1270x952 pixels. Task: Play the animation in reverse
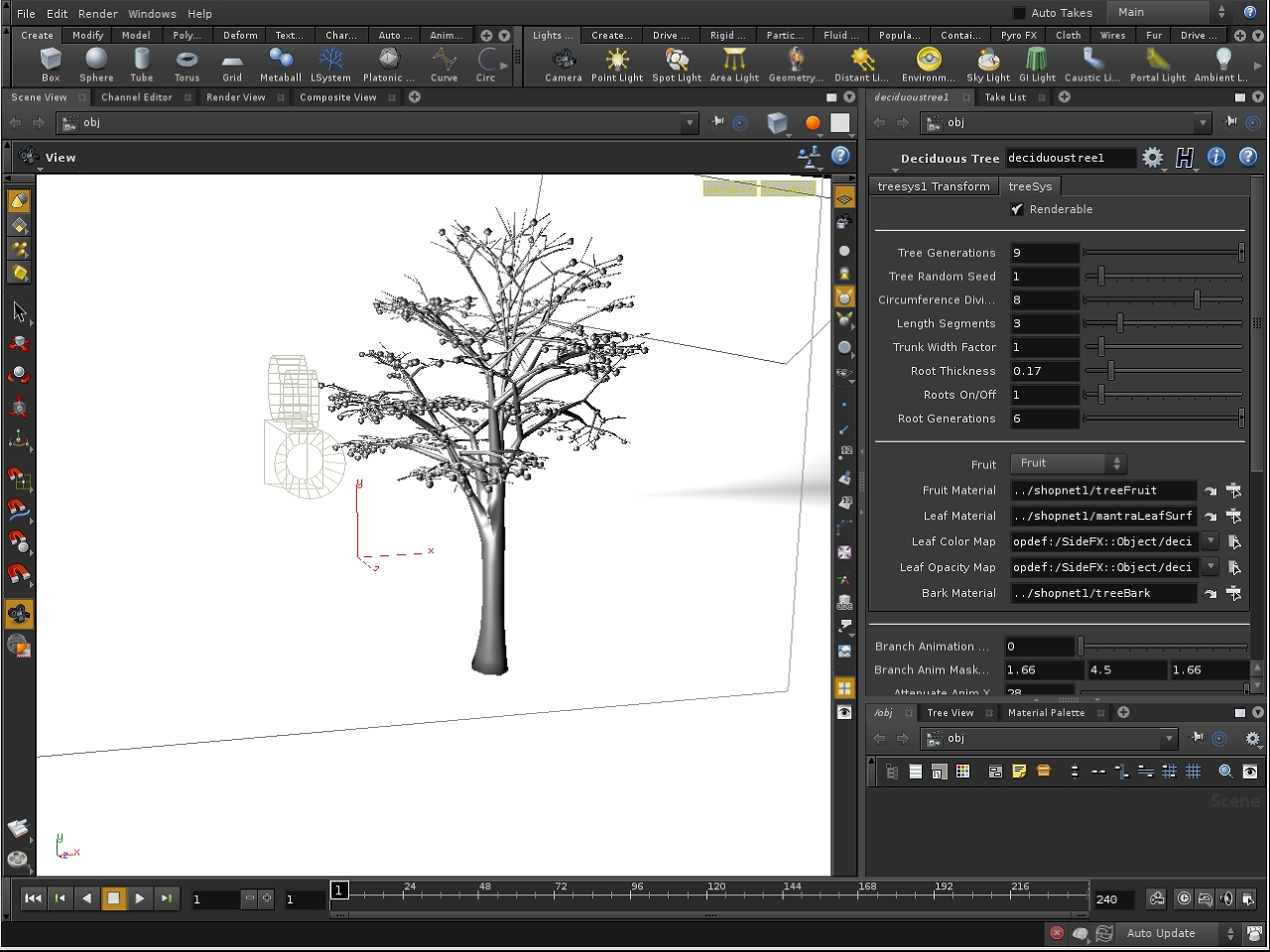click(x=86, y=898)
